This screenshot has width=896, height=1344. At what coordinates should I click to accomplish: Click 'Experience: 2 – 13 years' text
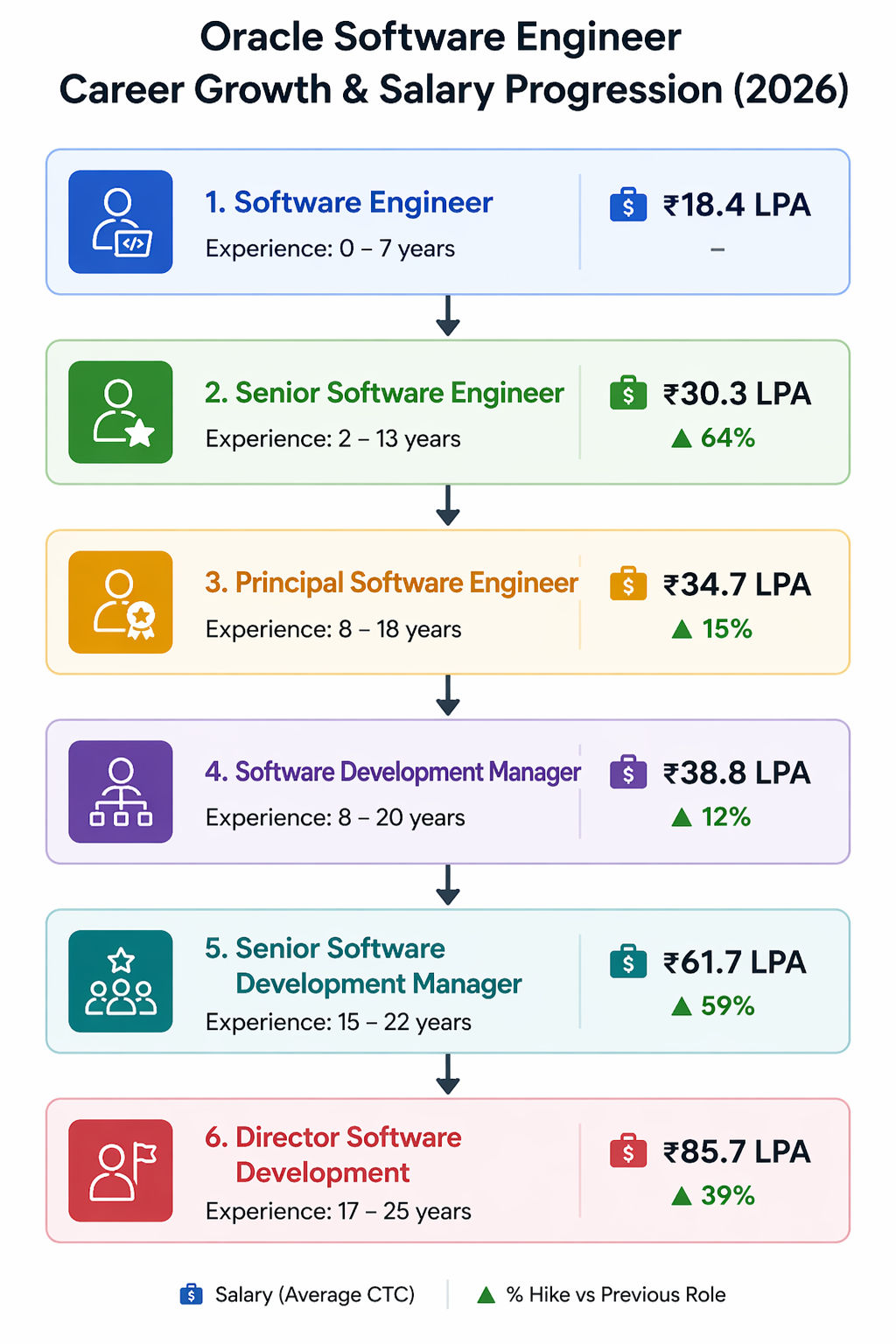[333, 439]
